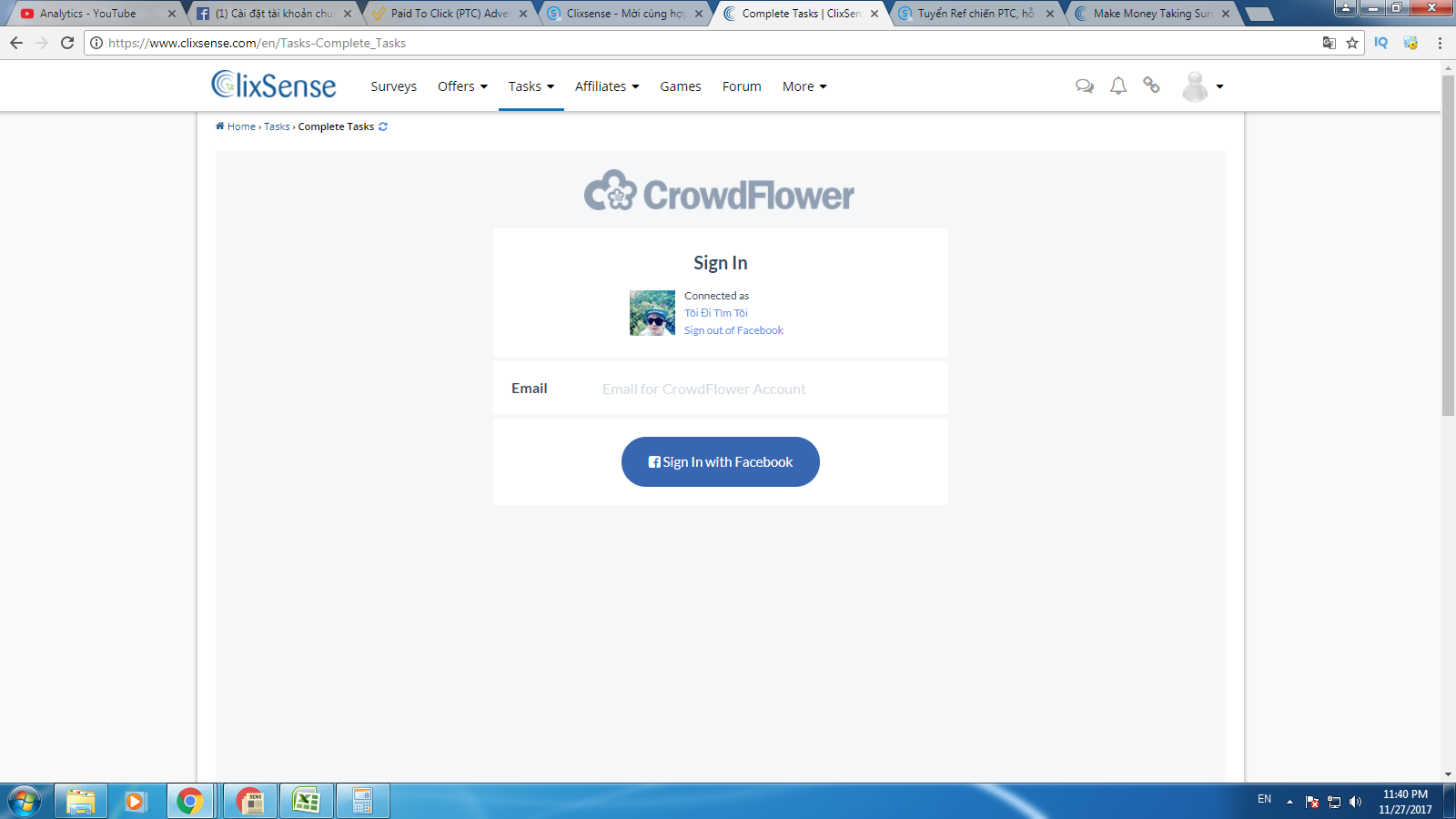The width and height of the screenshot is (1456, 819).
Task: Bookmark this page with the star
Action: [x=1352, y=43]
